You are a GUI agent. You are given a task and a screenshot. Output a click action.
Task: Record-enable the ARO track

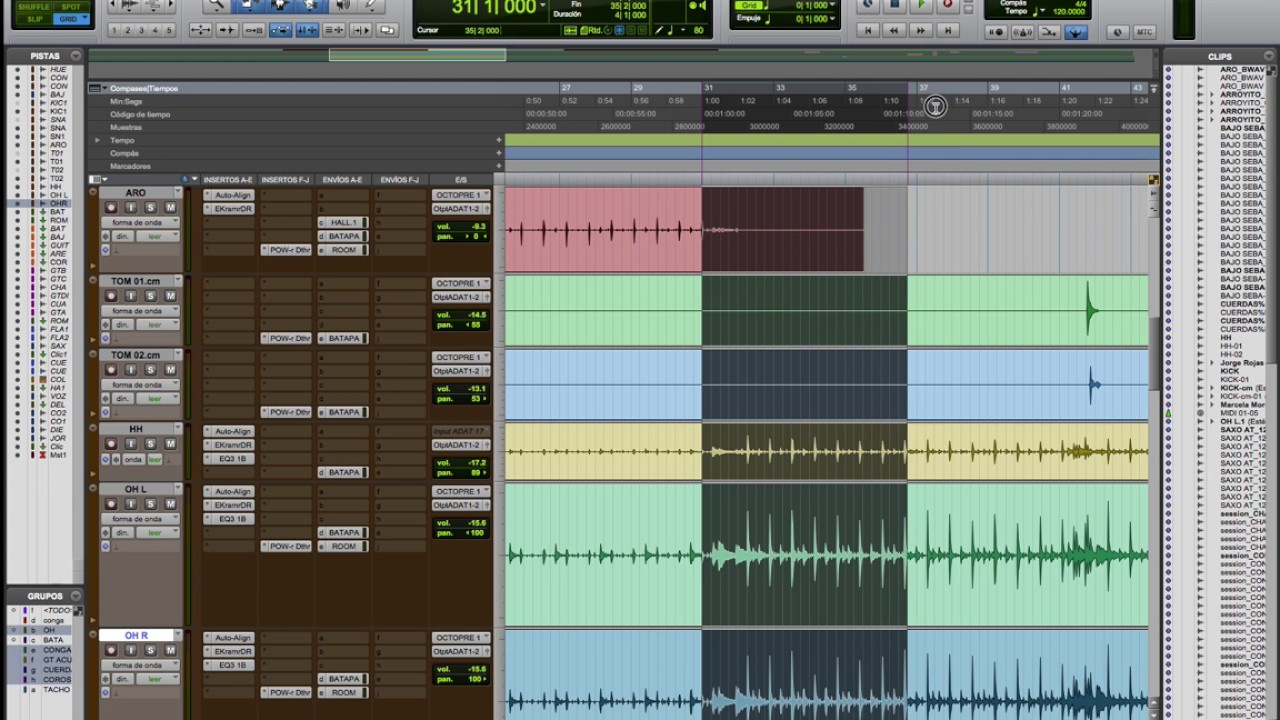[x=111, y=207]
